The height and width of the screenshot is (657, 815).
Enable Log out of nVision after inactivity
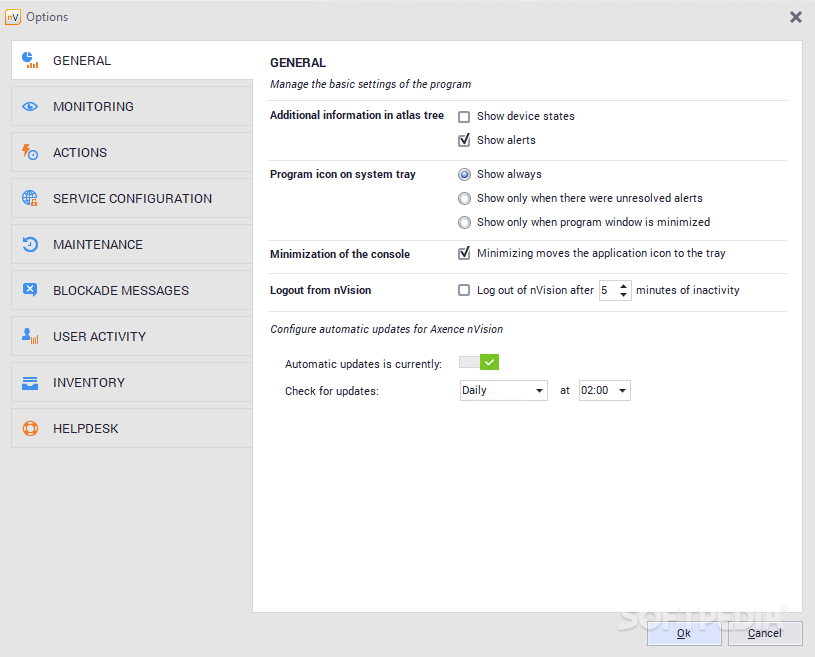(x=464, y=290)
